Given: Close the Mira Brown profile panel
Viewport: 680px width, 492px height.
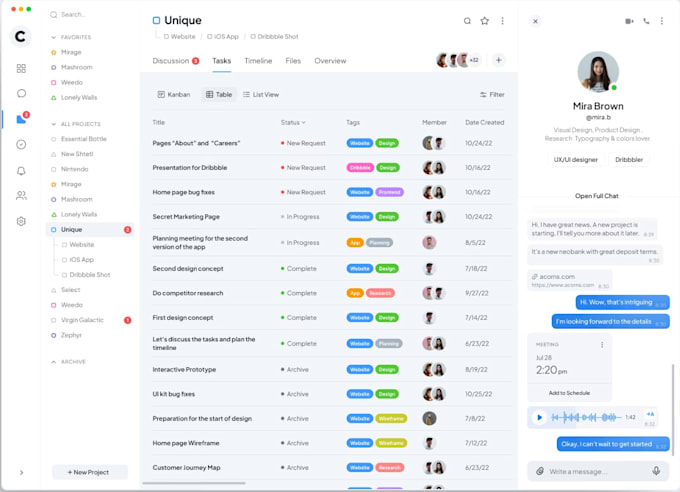Looking at the screenshot, I should click(536, 21).
